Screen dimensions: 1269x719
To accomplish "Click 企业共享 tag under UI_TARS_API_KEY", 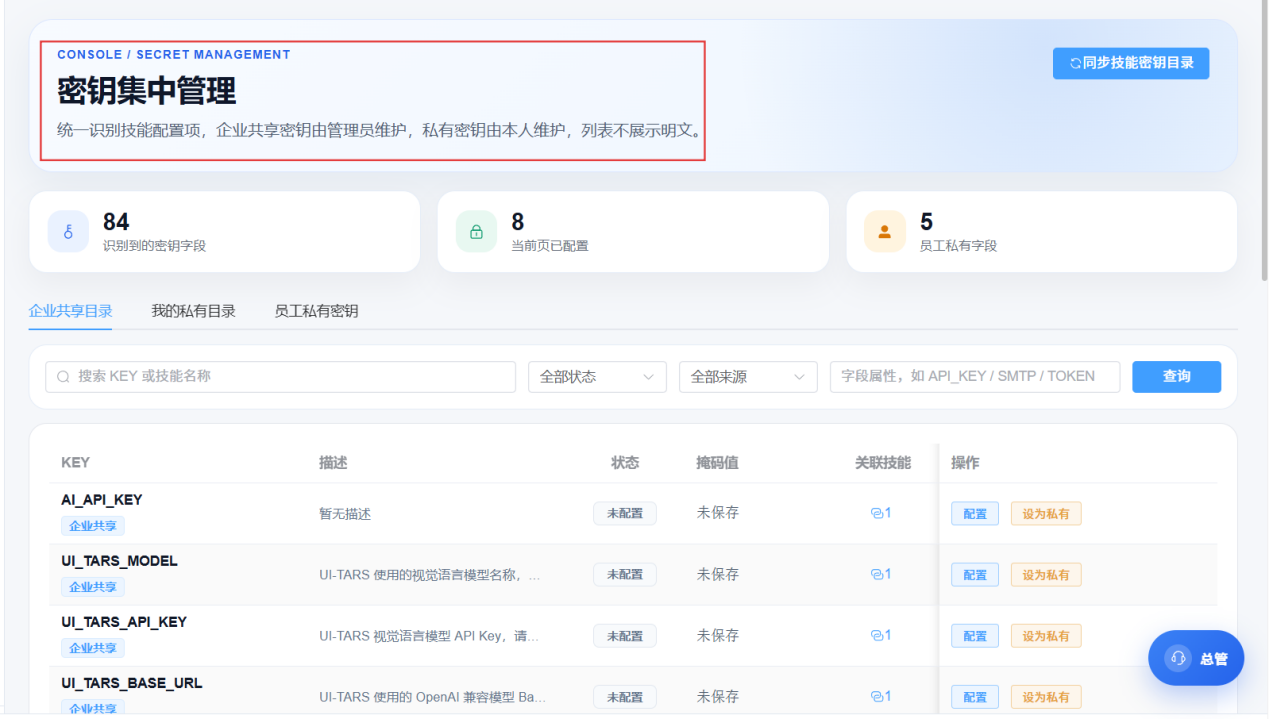I will click(93, 648).
